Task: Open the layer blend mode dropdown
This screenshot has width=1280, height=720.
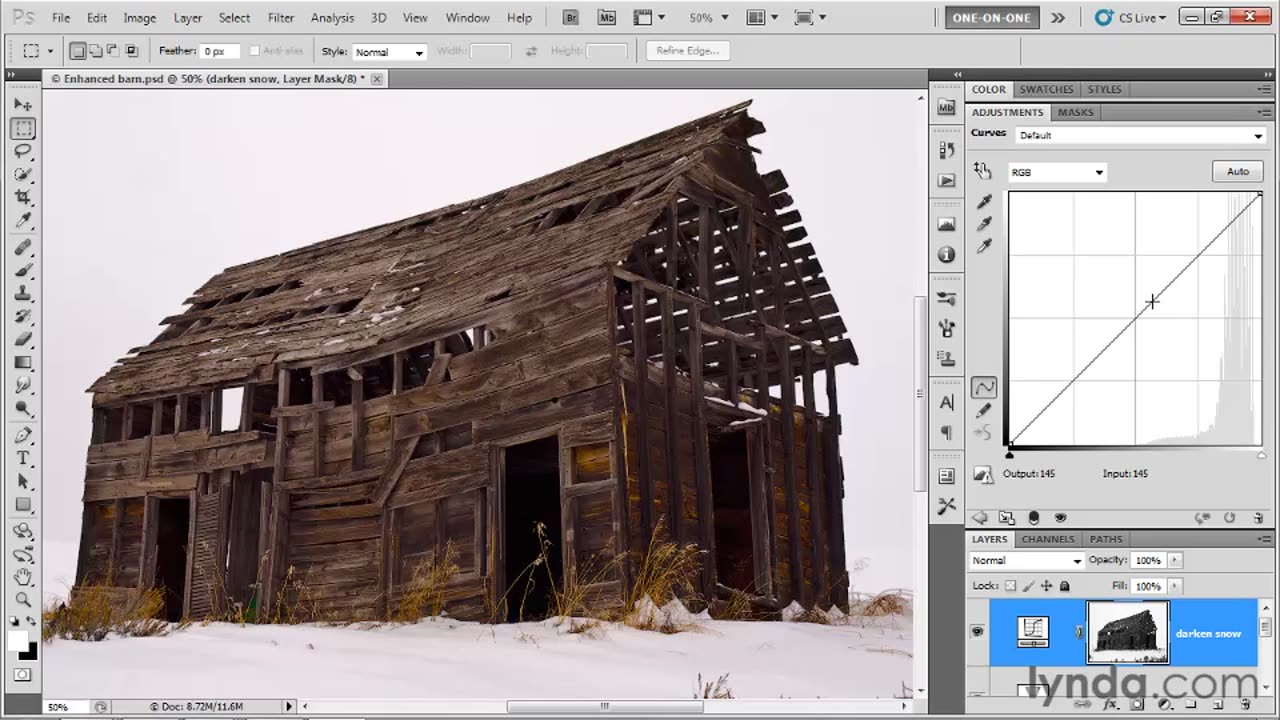Action: [1027, 561]
